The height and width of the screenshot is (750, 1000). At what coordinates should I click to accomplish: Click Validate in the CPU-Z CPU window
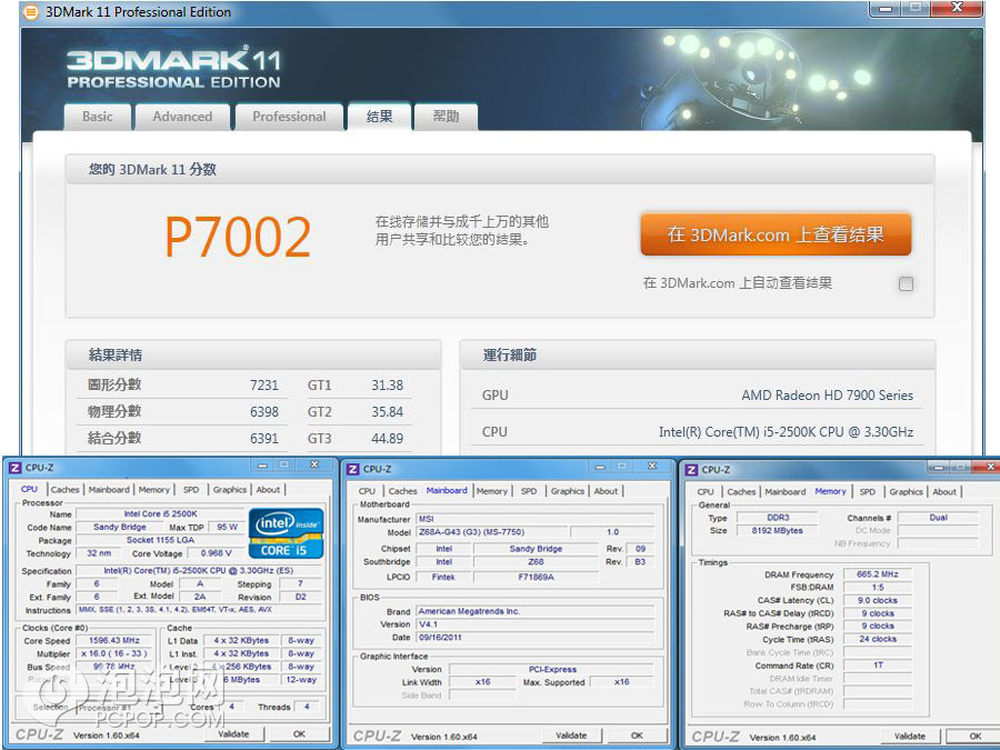233,734
